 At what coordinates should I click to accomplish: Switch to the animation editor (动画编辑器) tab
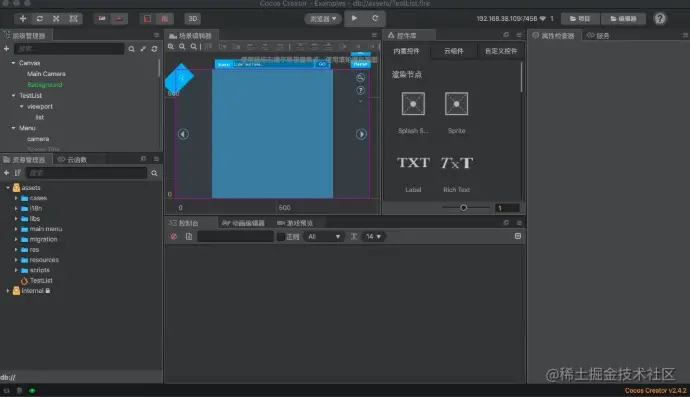[x=243, y=223]
